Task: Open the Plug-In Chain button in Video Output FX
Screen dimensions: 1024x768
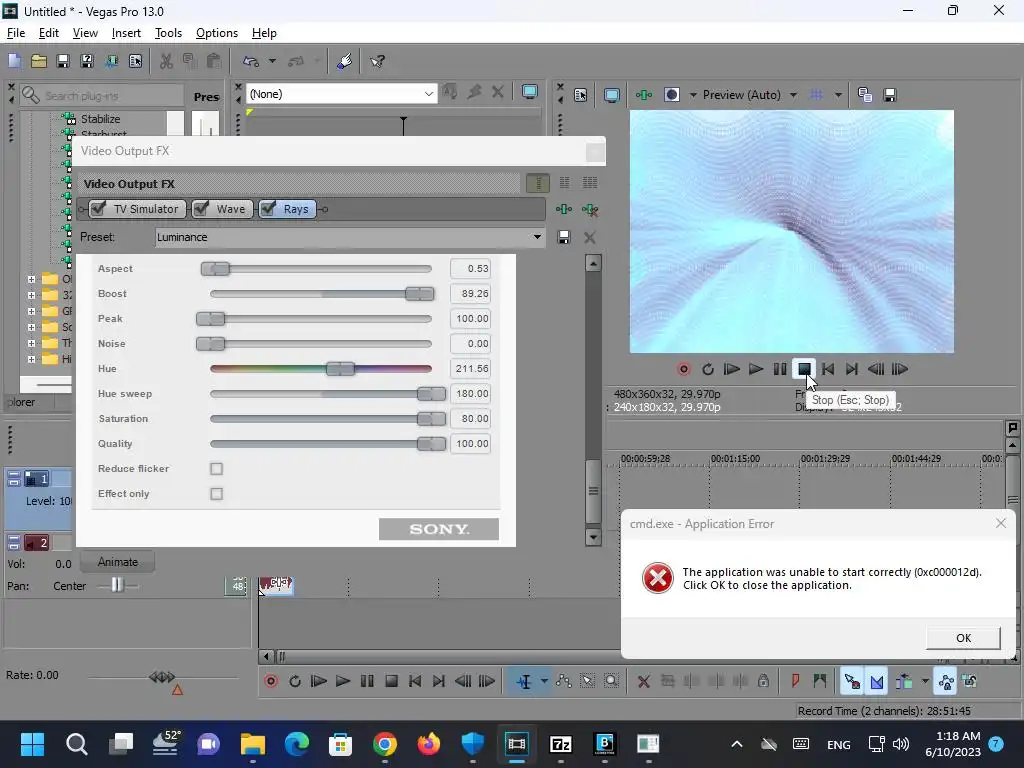Action: (x=564, y=210)
